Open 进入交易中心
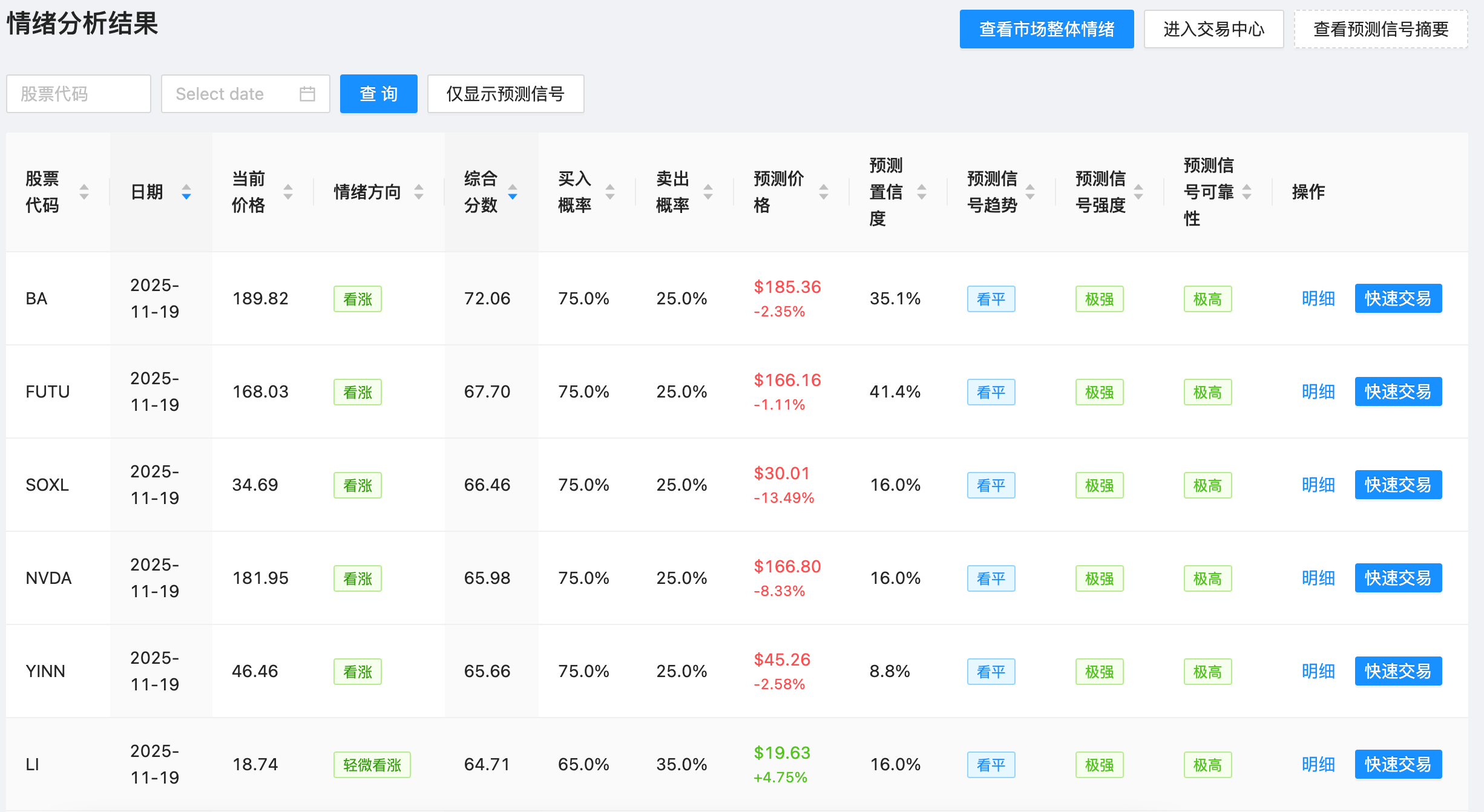This screenshot has height=812, width=1484. (x=1214, y=29)
